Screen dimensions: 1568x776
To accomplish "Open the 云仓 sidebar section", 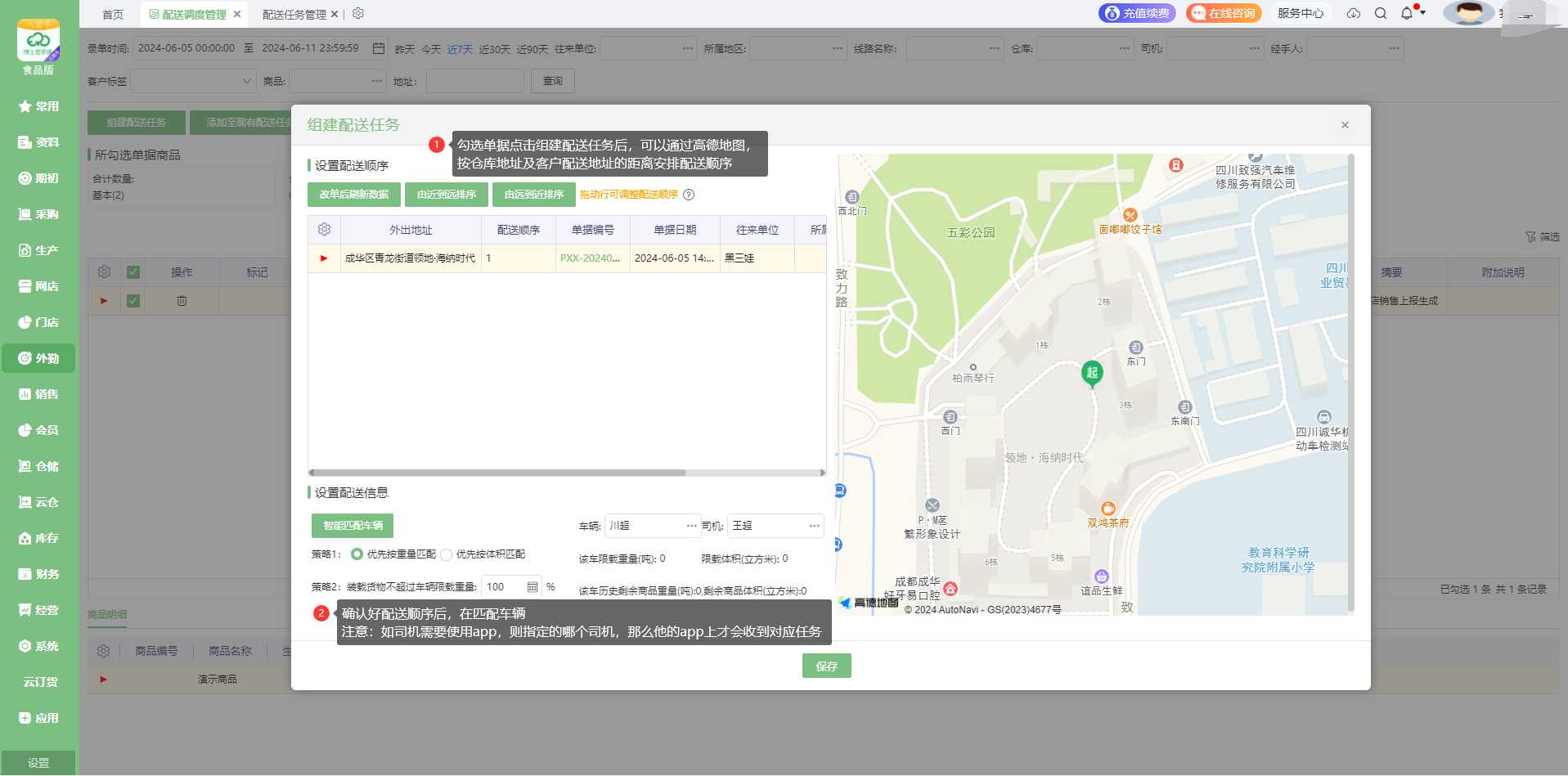I will point(38,502).
